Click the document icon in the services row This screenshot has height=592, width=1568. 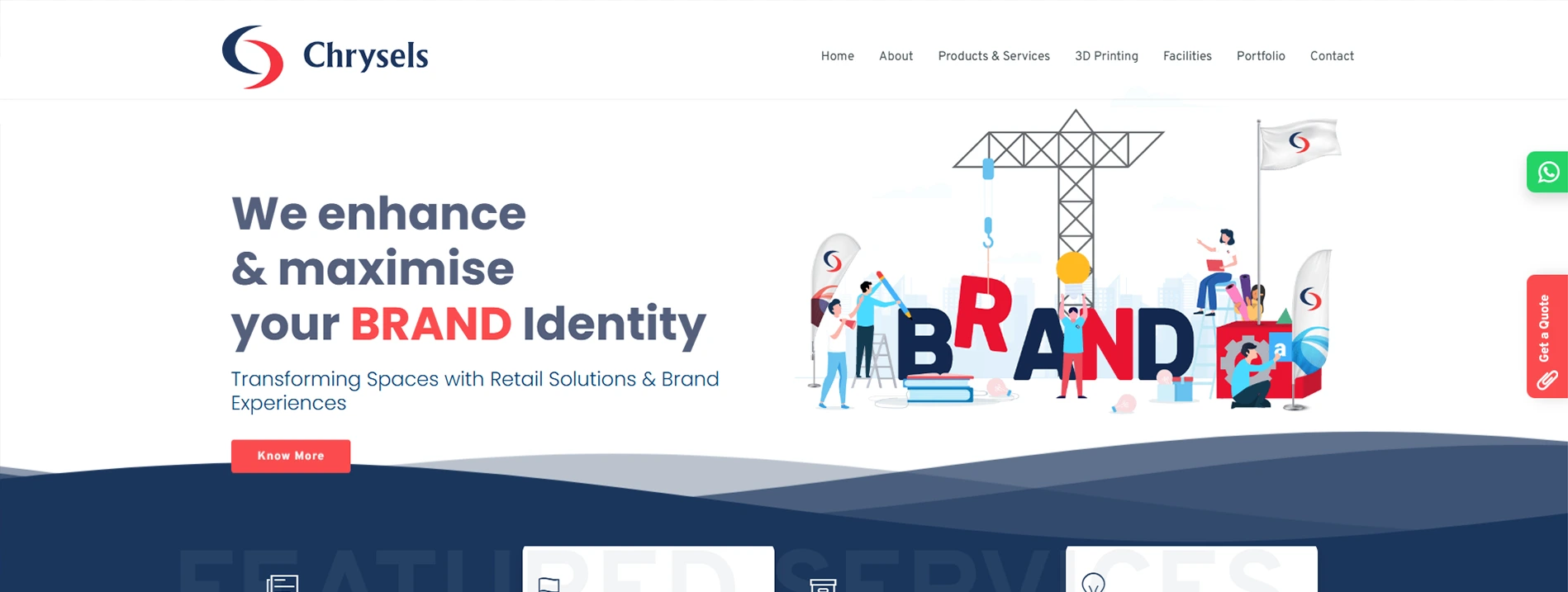[283, 584]
